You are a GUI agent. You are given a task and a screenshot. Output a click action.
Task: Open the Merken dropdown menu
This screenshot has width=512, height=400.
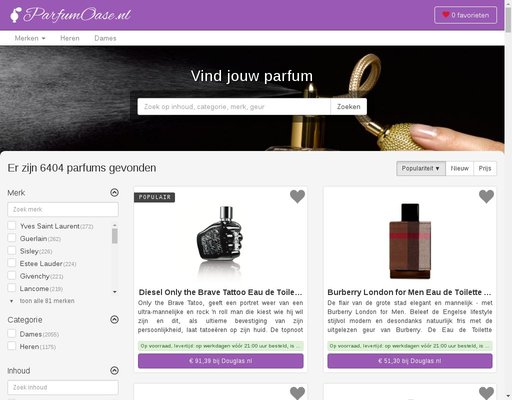tap(30, 38)
